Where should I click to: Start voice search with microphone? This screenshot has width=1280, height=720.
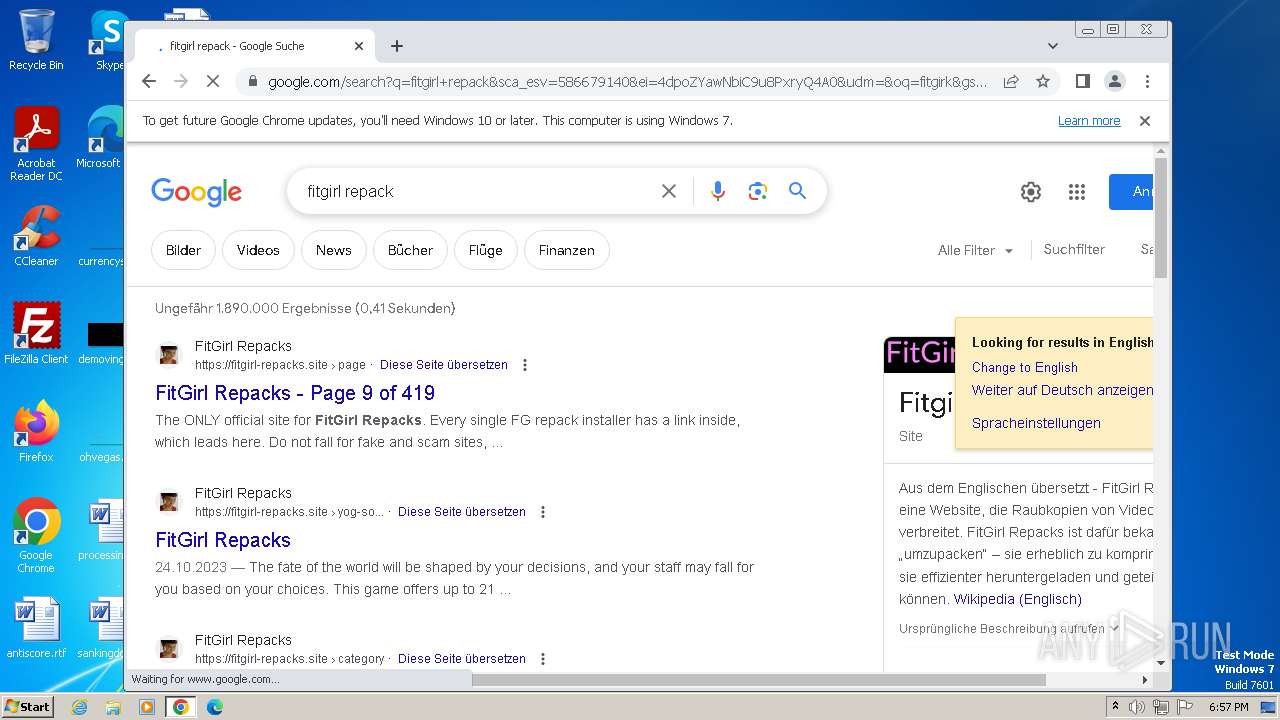(x=717, y=191)
